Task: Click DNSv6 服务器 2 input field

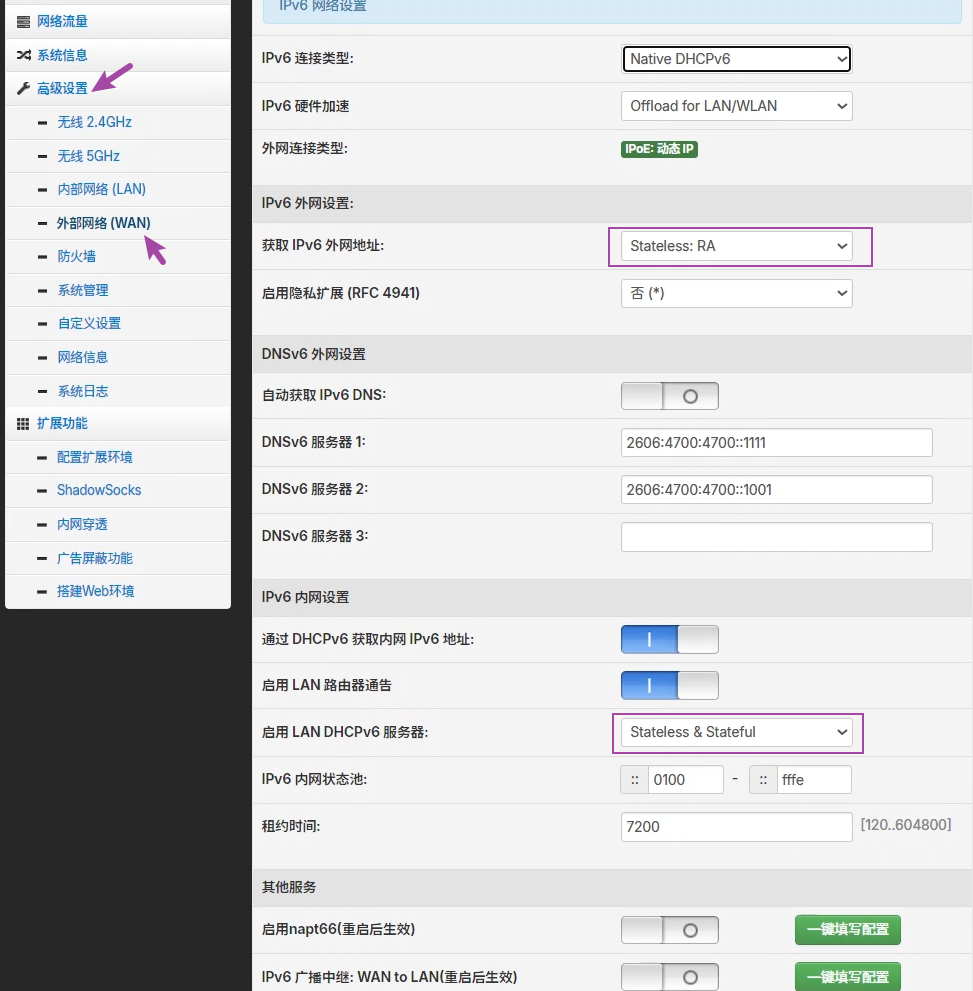Action: pos(777,490)
